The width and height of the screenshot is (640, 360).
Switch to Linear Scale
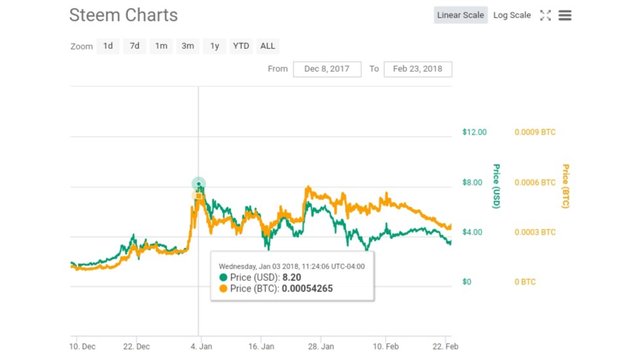(460, 15)
